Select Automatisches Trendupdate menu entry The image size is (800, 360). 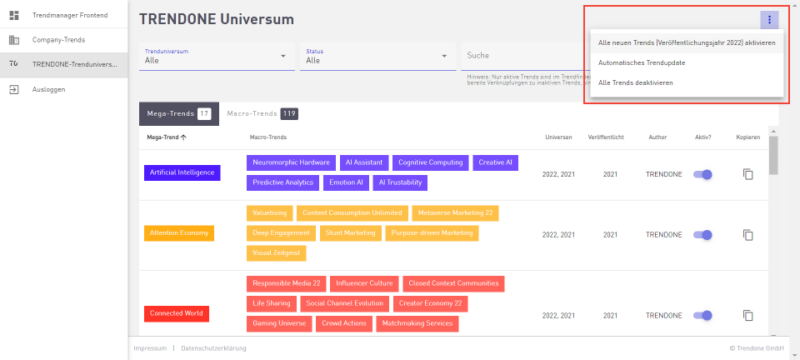[x=687, y=63]
